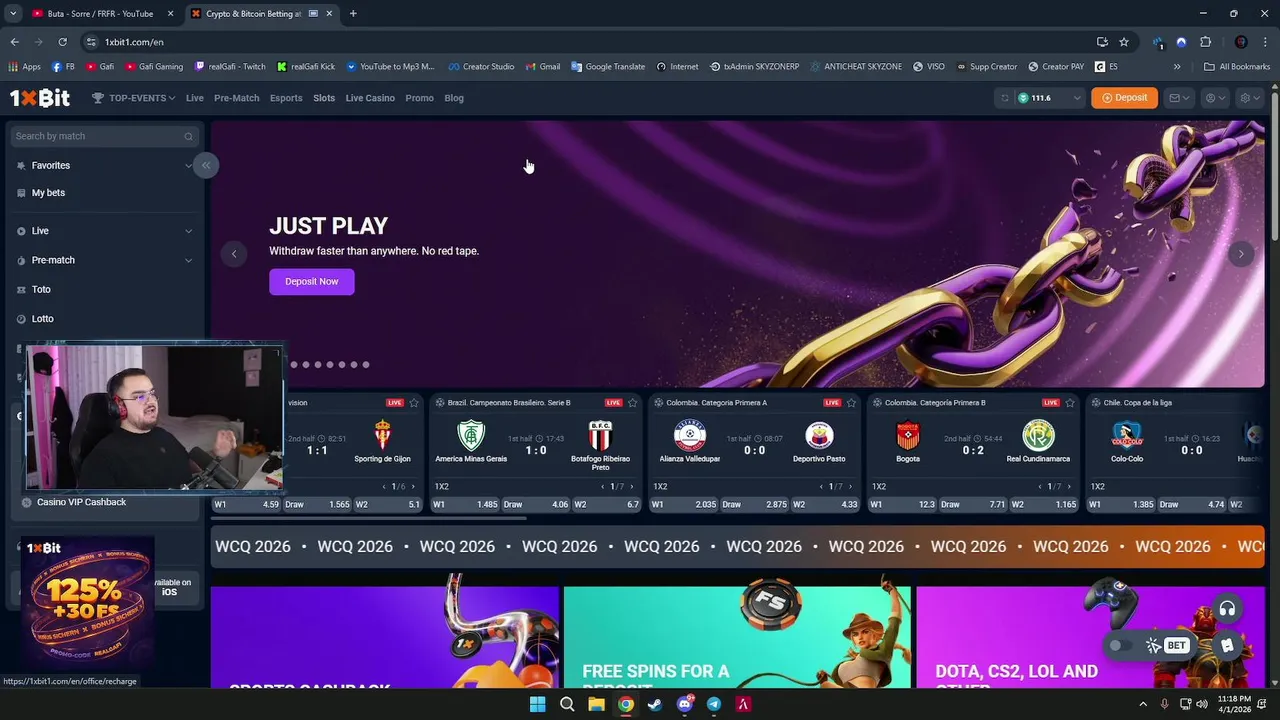Open Toto in sidebar
Image resolution: width=1280 pixels, height=720 pixels.
click(41, 290)
